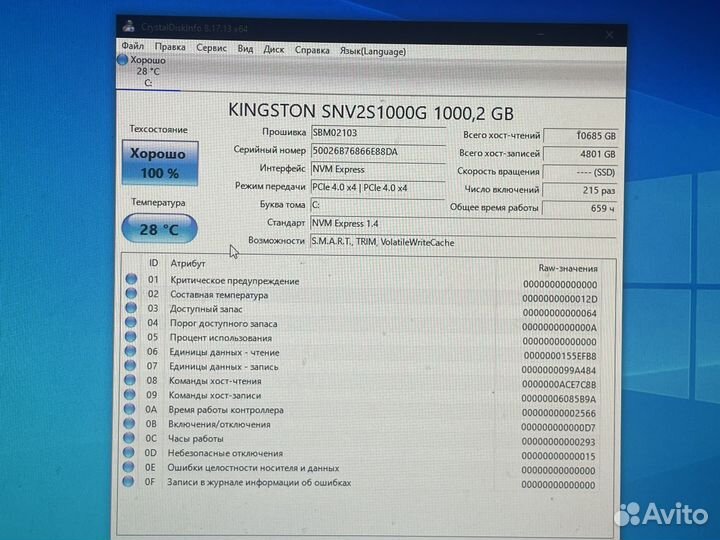Image resolution: width=720 pixels, height=540 pixels.
Task: Click status circle of Единицы данных - чтение row
Action: 130,351
